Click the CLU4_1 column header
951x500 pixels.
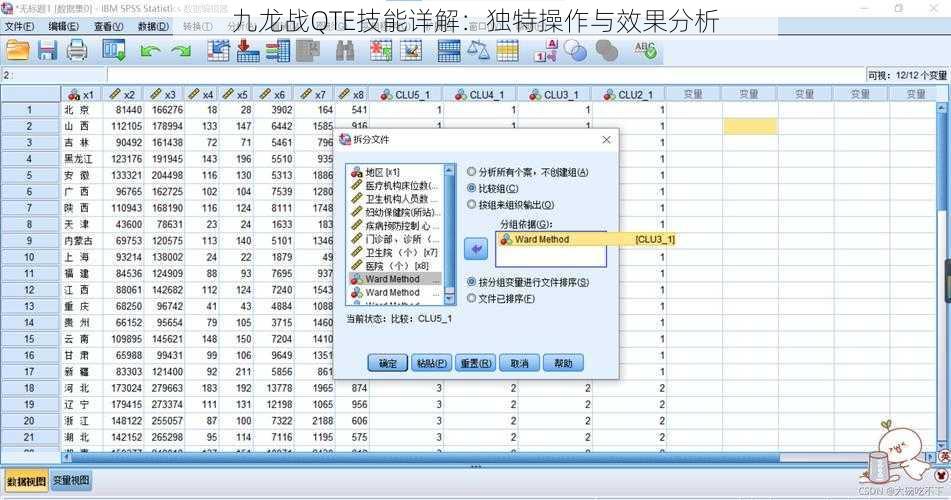pyautogui.click(x=479, y=95)
